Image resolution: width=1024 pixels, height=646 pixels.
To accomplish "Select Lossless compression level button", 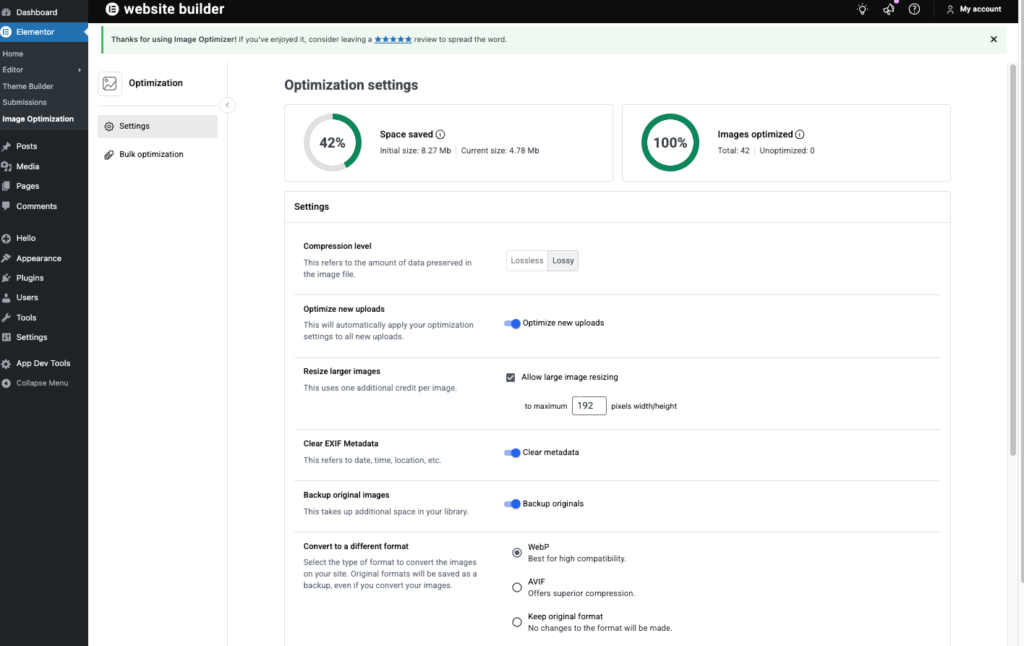I will 527,261.
